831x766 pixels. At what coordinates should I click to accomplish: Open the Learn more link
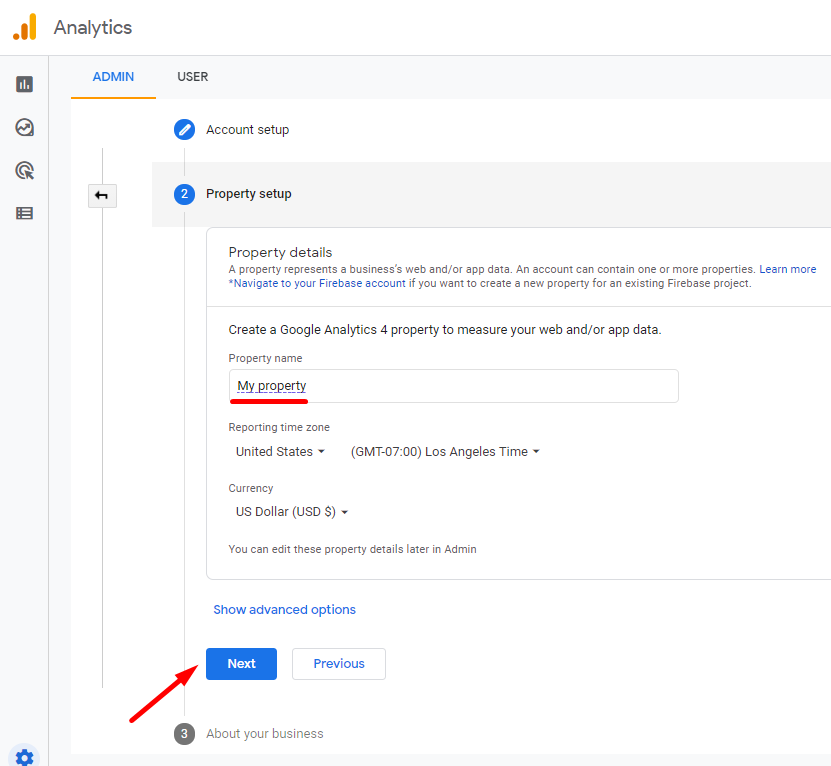pos(788,269)
